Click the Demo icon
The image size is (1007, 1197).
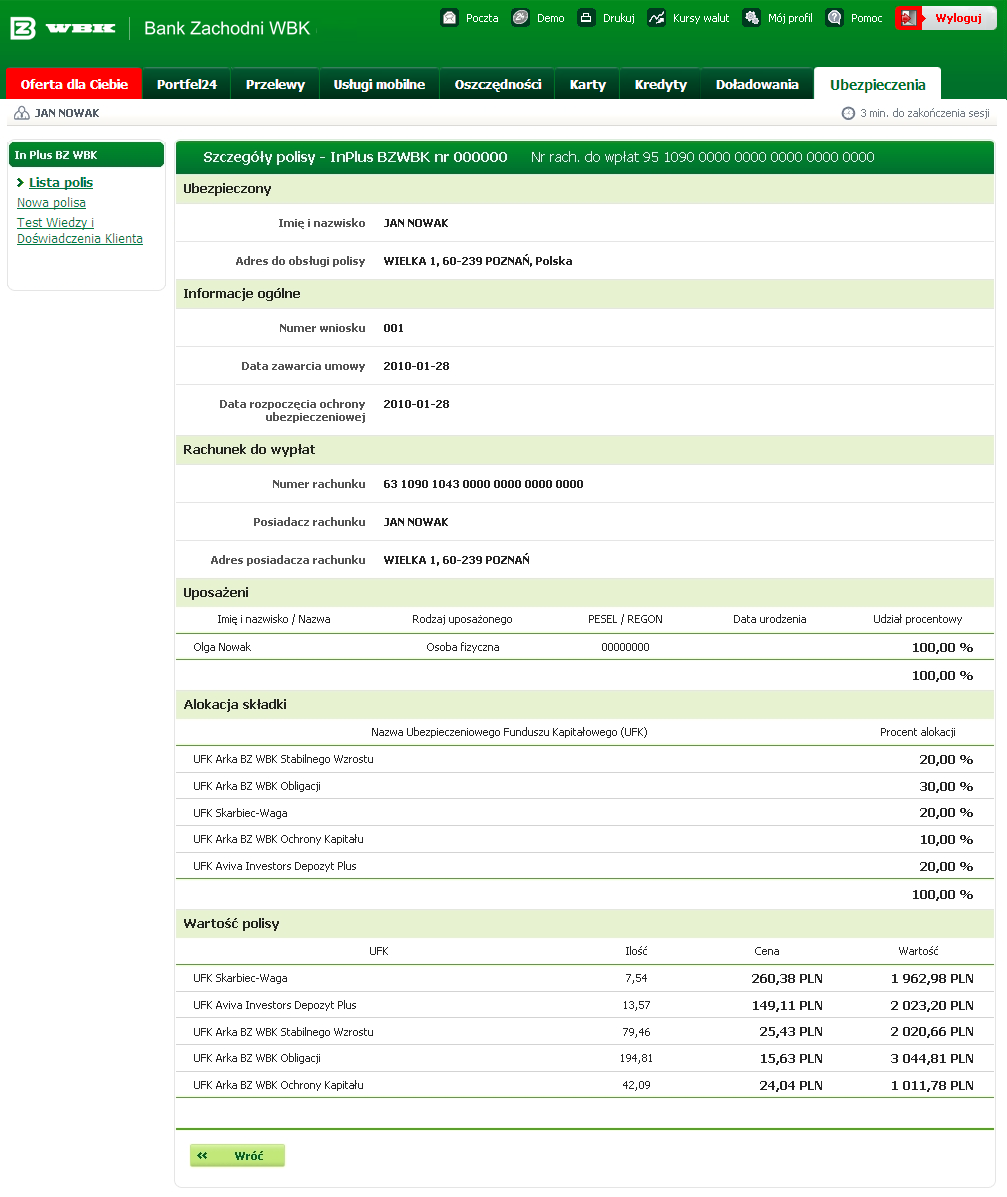[x=521, y=18]
